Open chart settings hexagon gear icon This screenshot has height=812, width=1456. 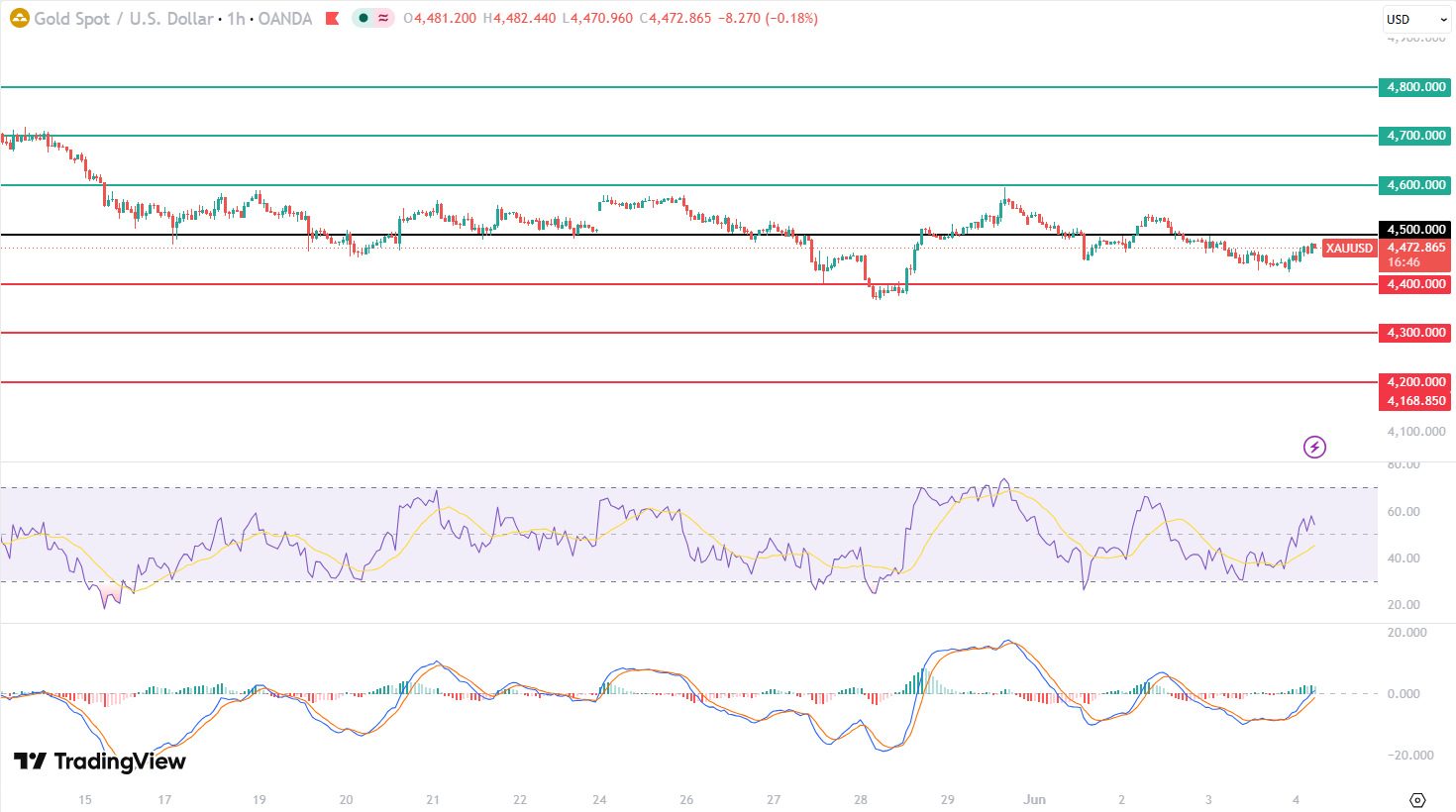[x=1417, y=800]
